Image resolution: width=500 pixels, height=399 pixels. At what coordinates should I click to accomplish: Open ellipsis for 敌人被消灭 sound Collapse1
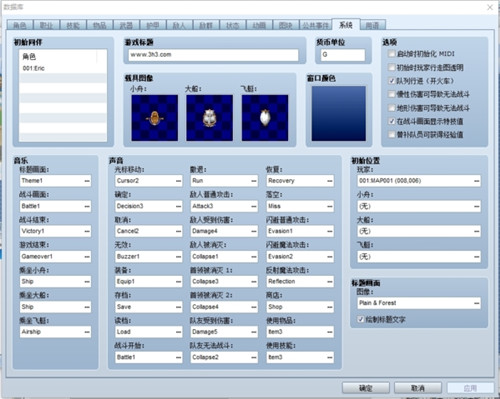[254, 256]
